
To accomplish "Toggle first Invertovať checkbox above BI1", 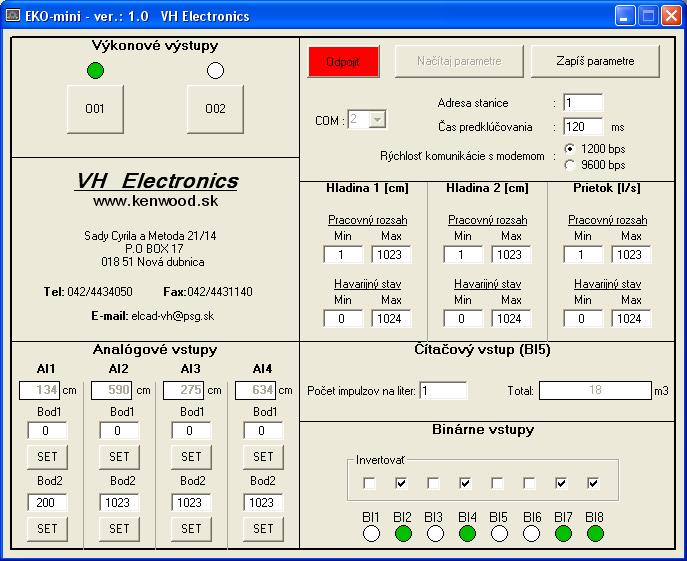I will (x=369, y=483).
